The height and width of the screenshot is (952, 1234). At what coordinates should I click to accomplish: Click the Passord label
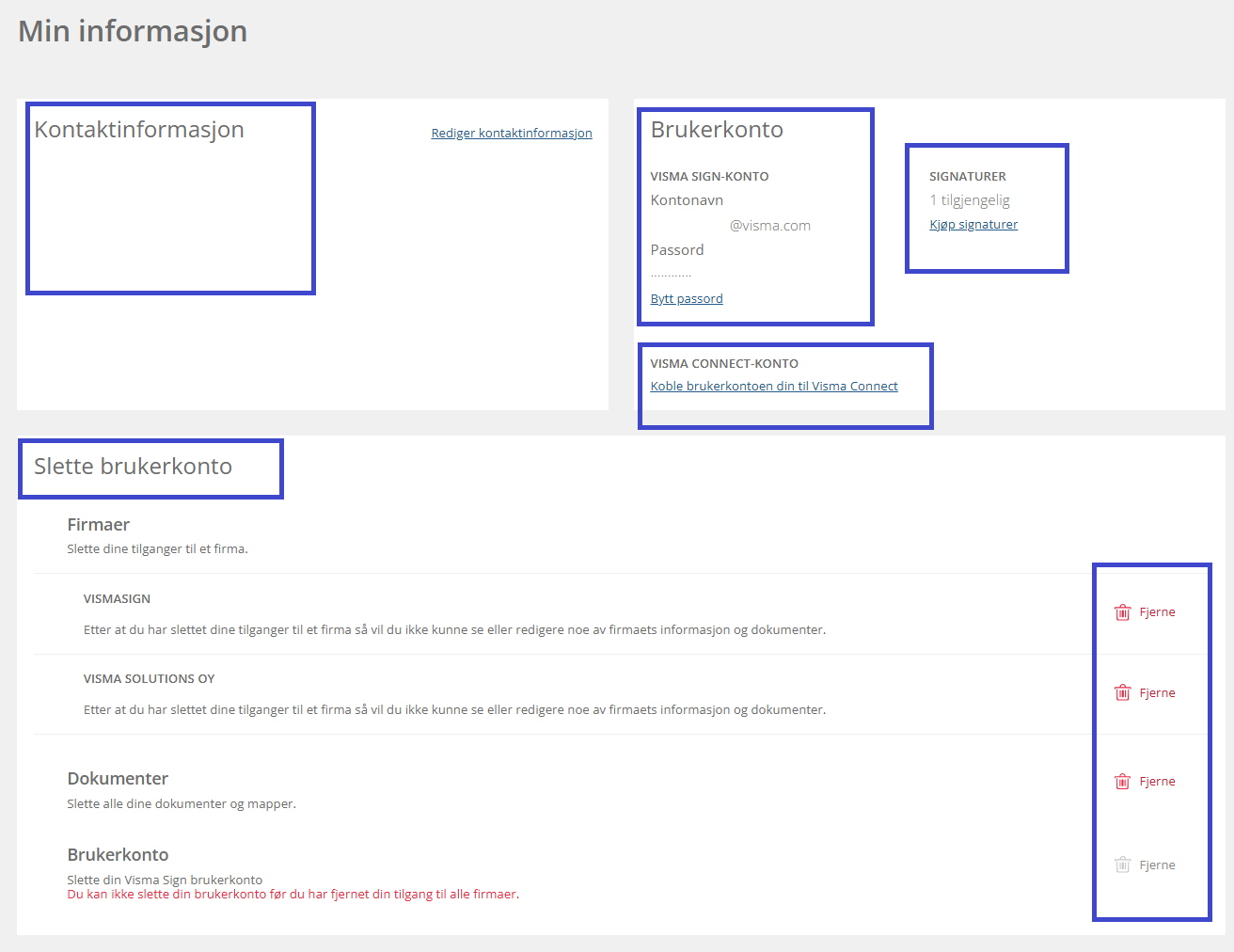(677, 250)
